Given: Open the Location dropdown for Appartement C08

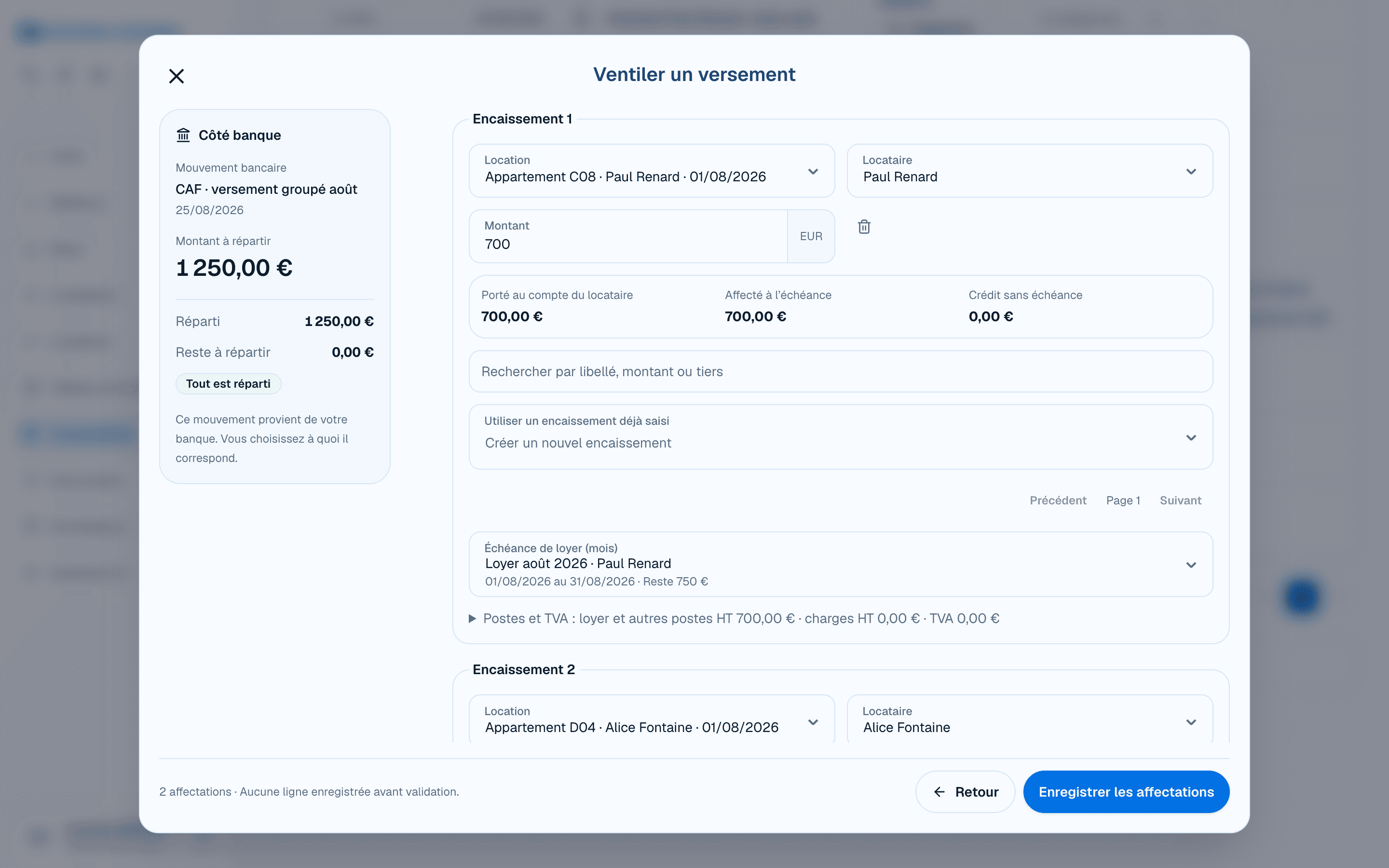Looking at the screenshot, I should 652,171.
